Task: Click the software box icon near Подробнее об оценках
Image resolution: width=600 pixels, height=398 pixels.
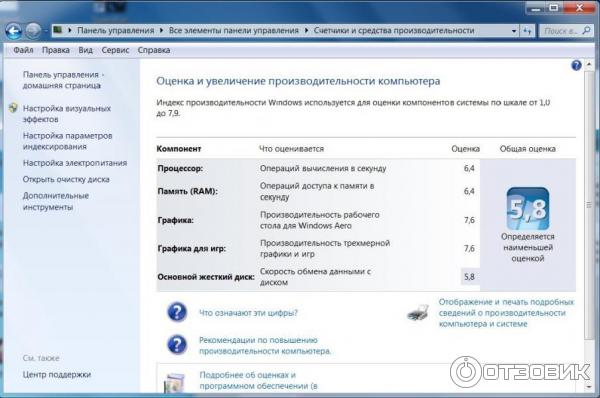Action: click(174, 383)
